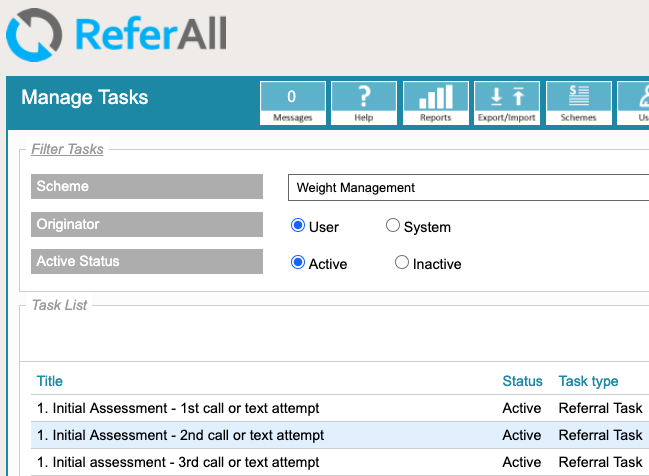The height and width of the screenshot is (476, 649).
Task: Select the User originator radio button
Action: click(x=297, y=226)
